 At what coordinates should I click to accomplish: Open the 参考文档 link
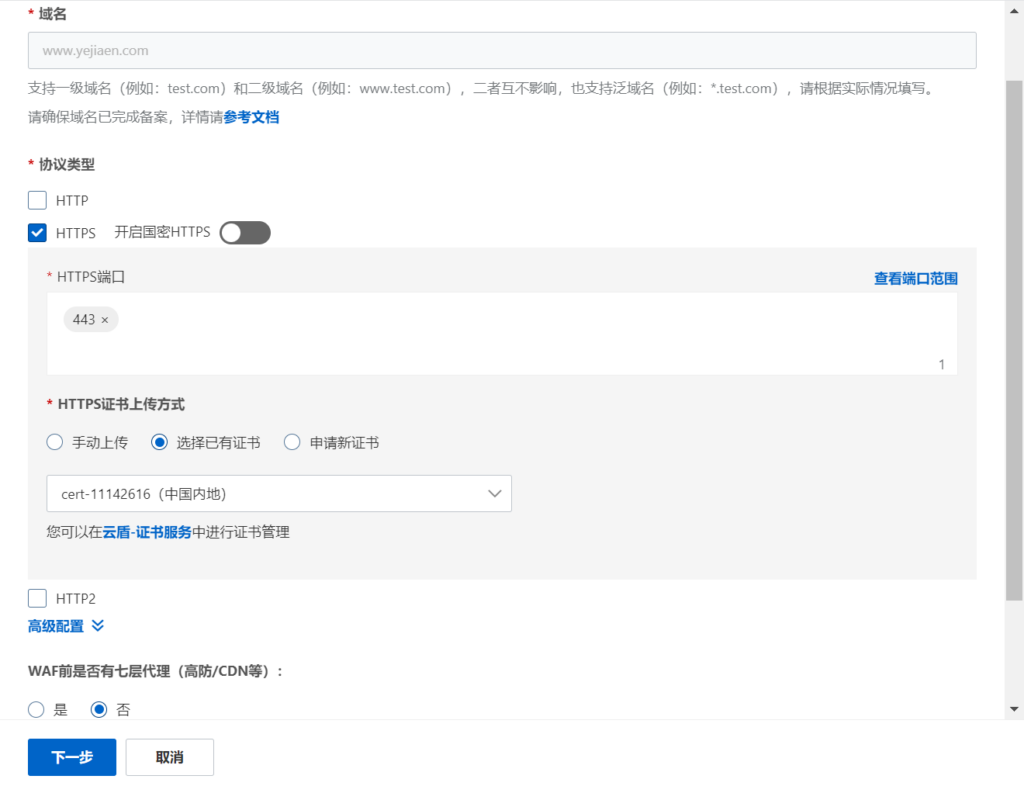[251, 117]
